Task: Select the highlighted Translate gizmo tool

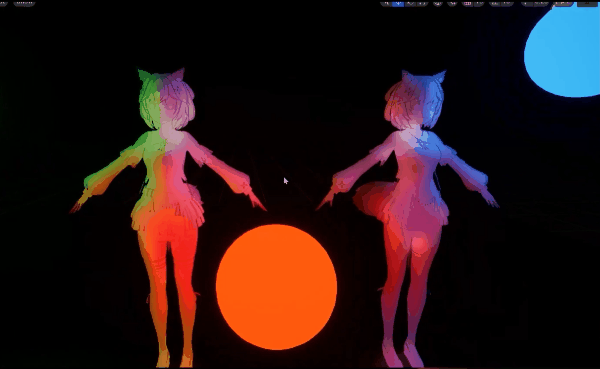Action: [398, 3]
